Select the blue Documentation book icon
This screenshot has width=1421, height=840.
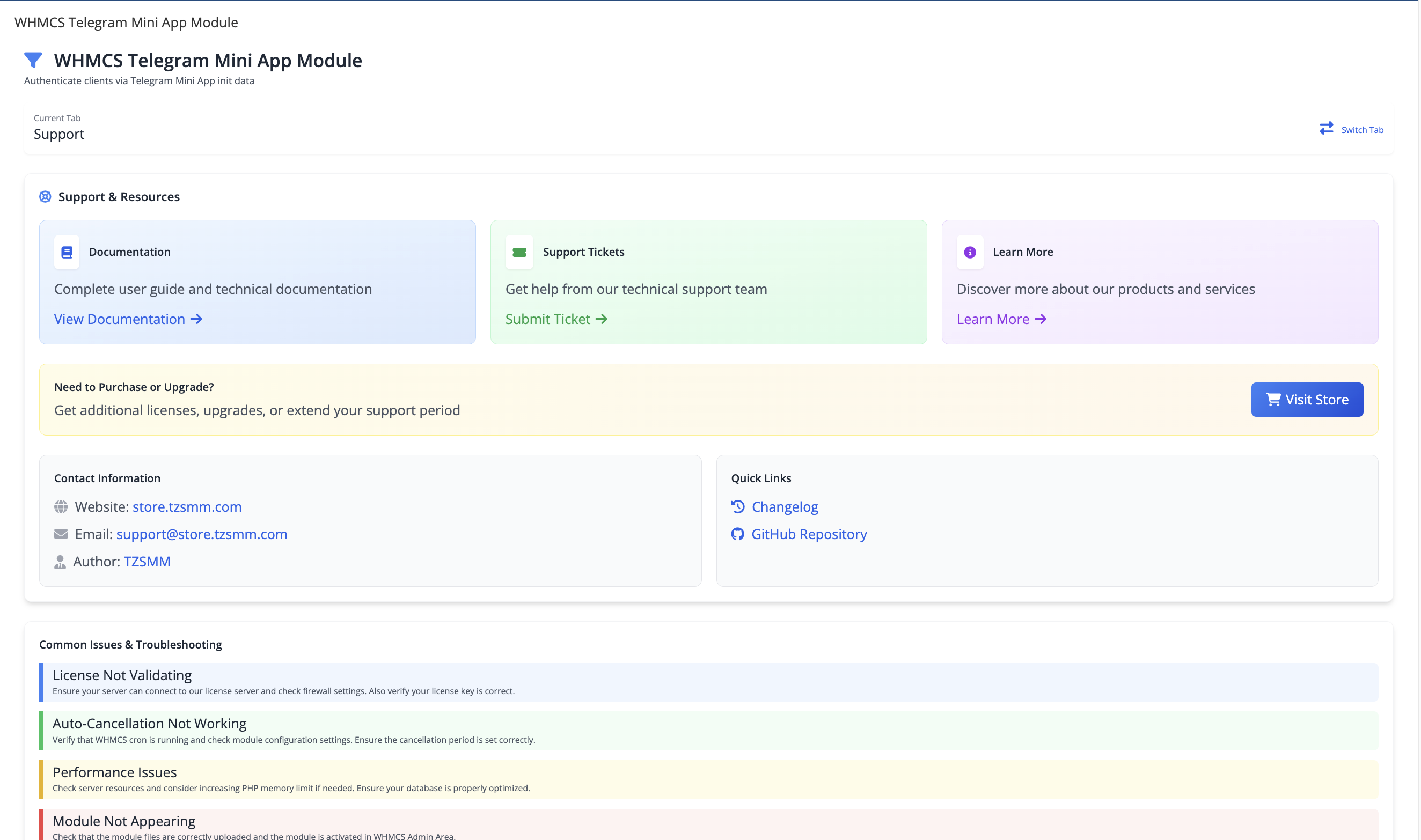click(66, 252)
